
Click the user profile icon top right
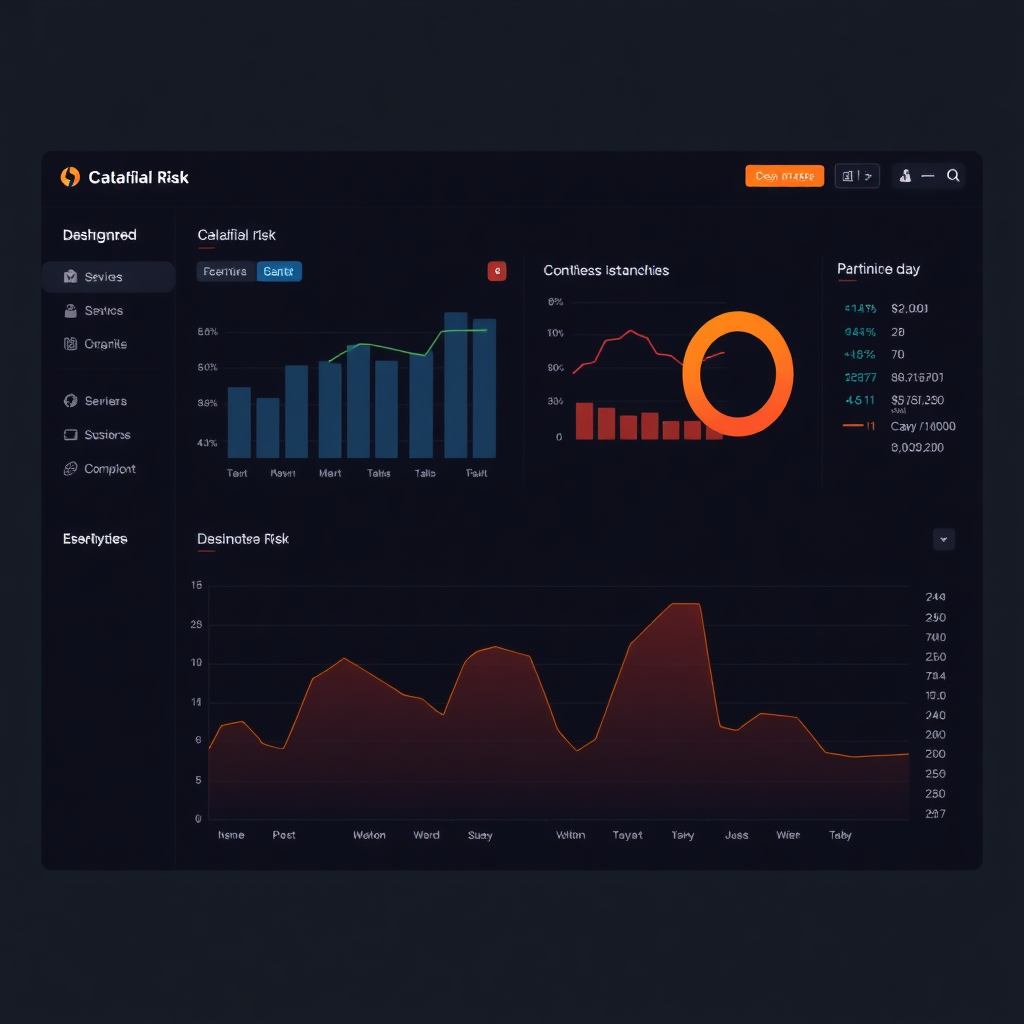point(905,175)
